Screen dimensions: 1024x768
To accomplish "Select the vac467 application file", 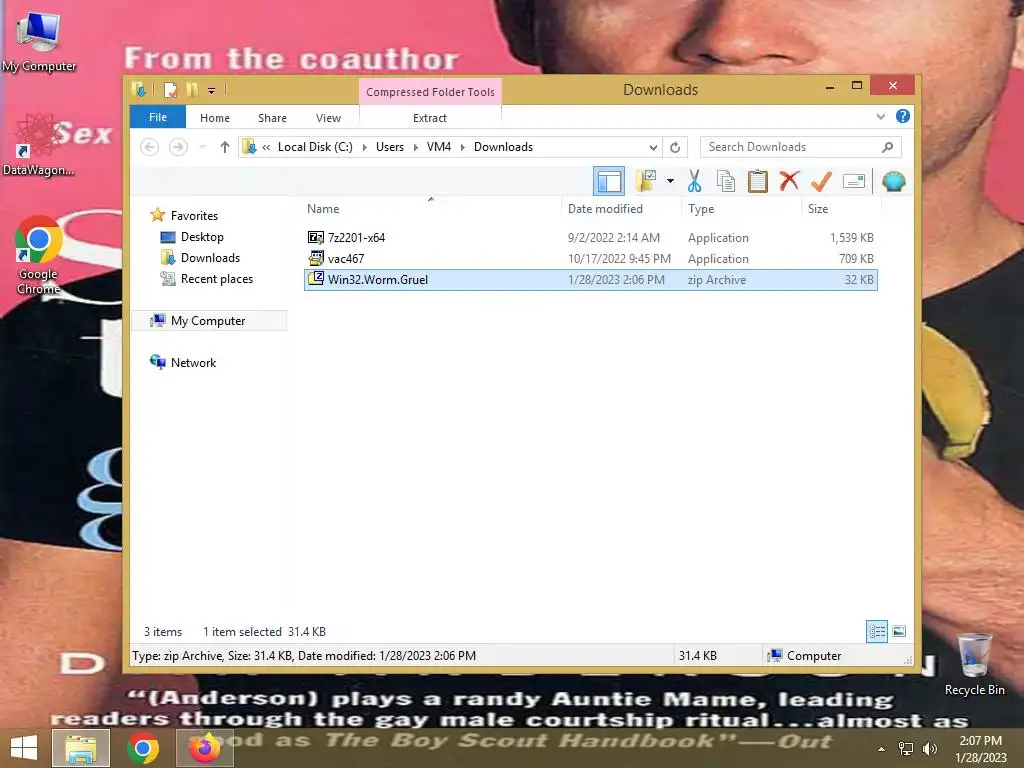I will pos(590,259).
